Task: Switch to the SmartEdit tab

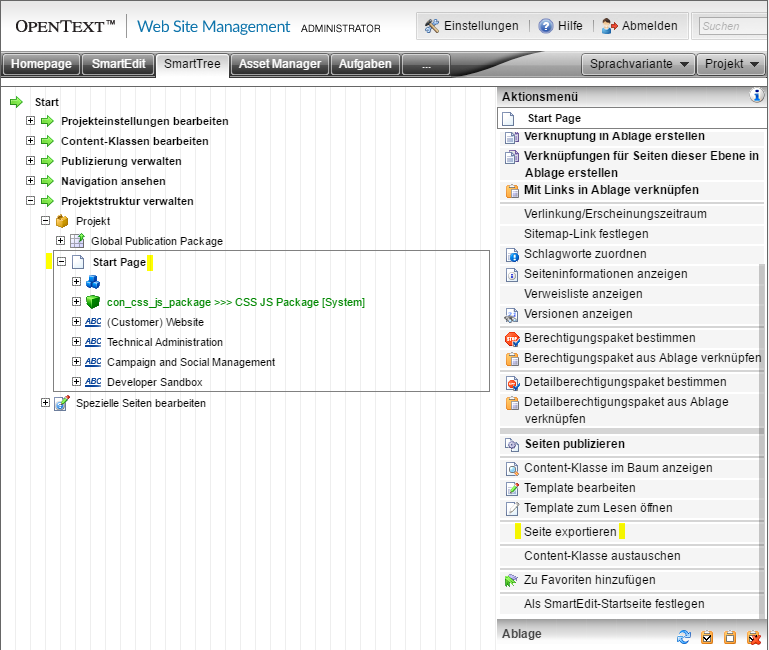Action: click(x=118, y=64)
